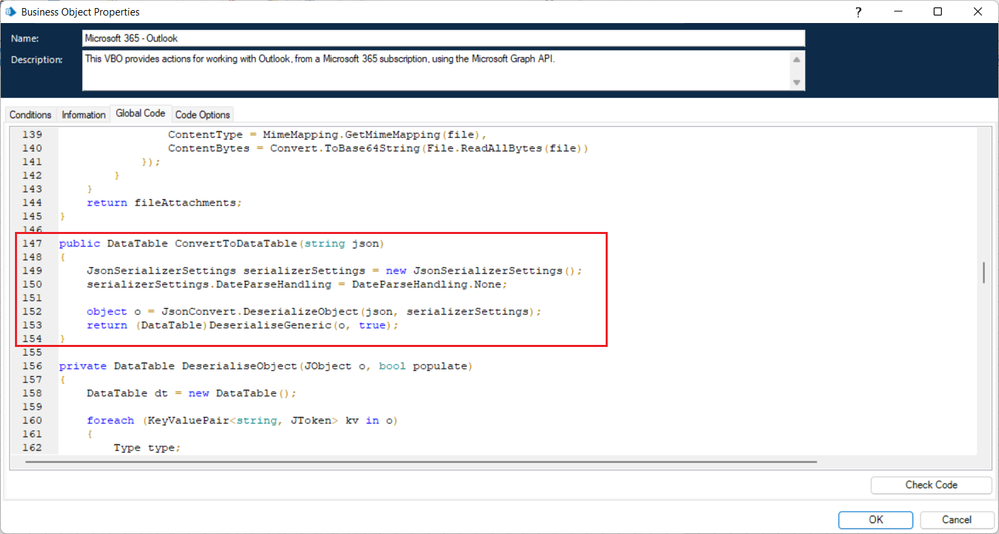Screen dimensions: 999x534
Task: Click the 'Name:' label
Action: [25, 38]
